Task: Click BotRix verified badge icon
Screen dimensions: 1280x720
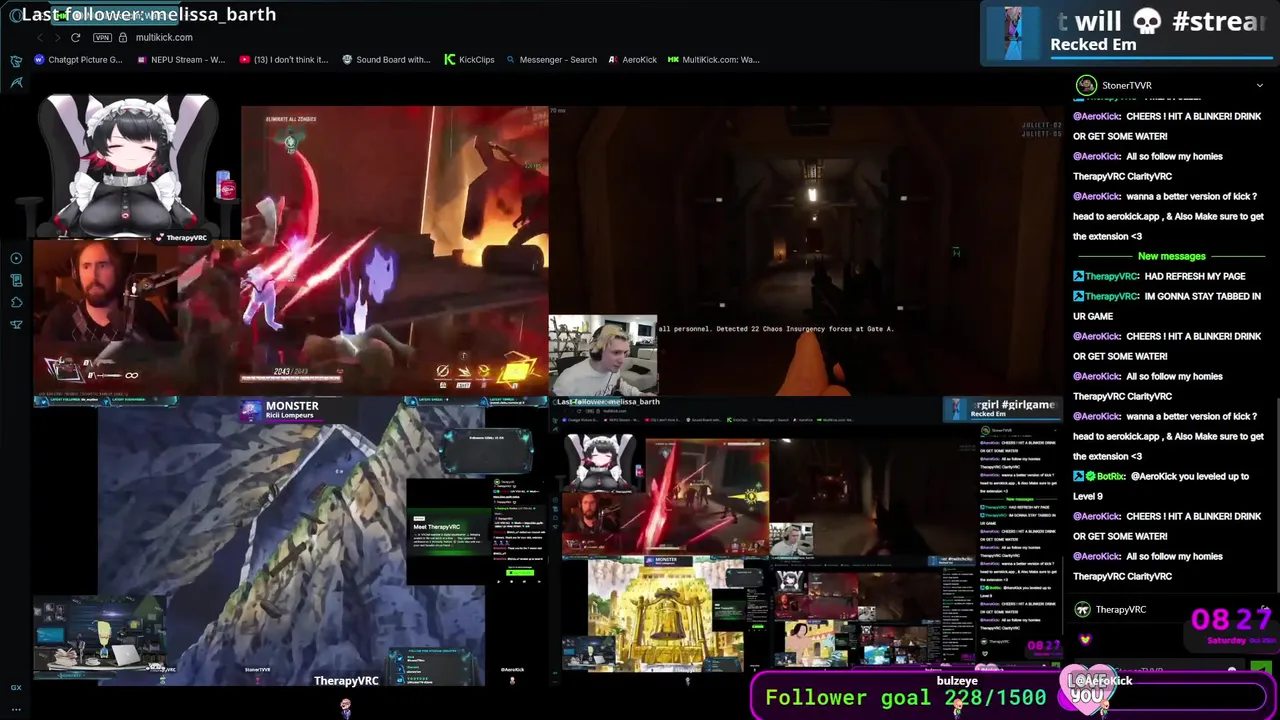Action: [x=1090, y=476]
